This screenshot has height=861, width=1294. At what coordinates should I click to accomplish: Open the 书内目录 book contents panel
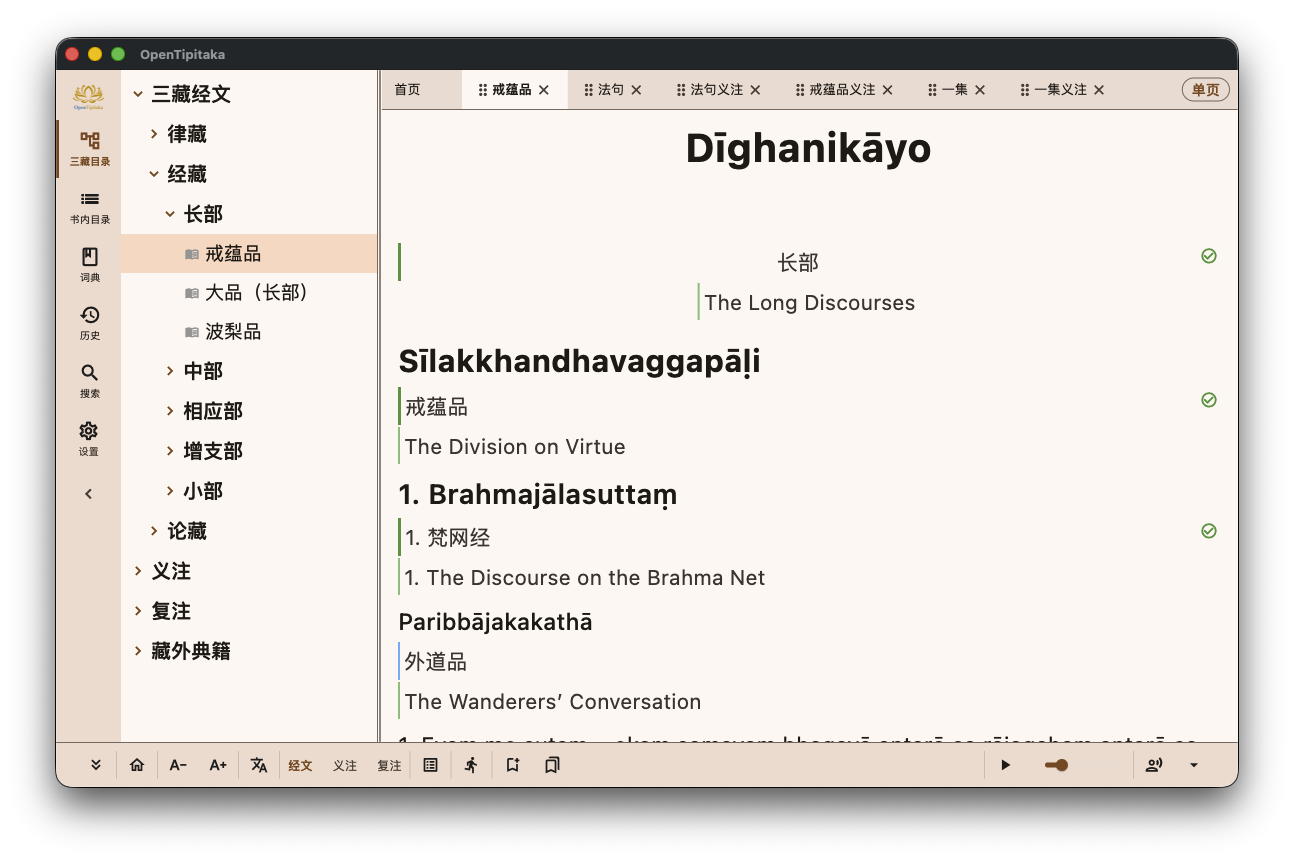click(x=89, y=207)
